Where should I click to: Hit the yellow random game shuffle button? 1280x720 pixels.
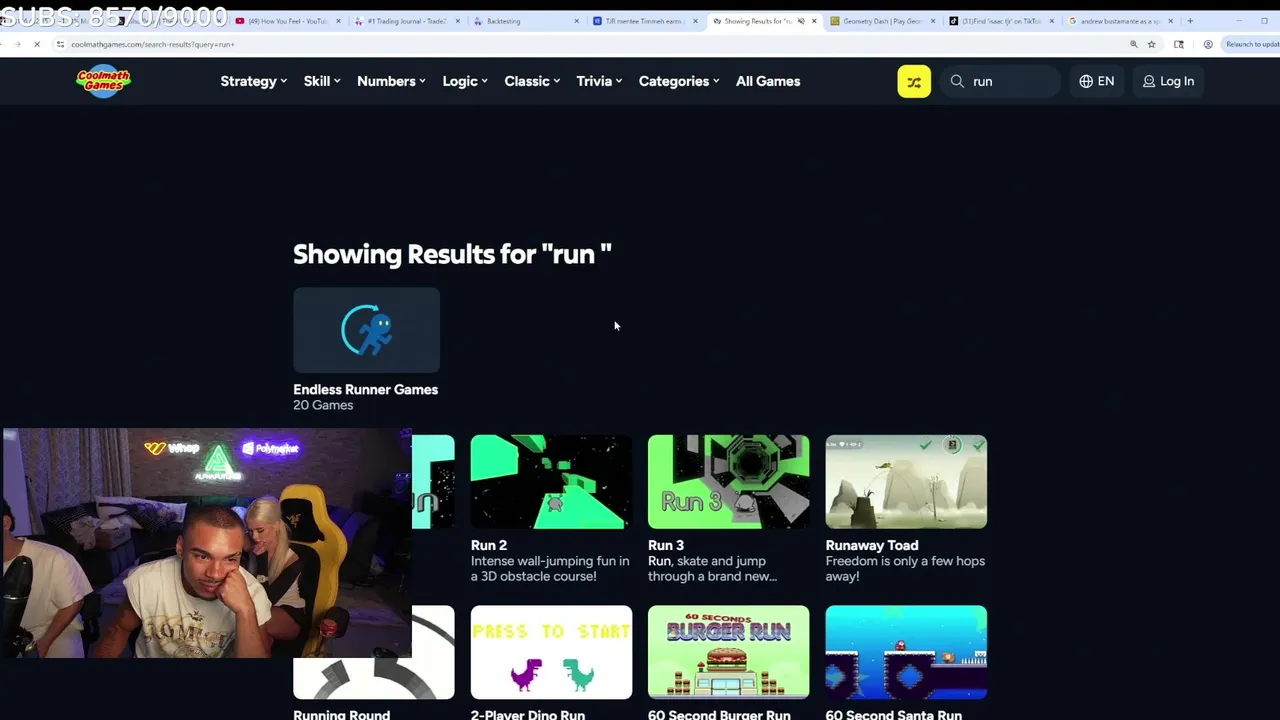[x=914, y=81]
